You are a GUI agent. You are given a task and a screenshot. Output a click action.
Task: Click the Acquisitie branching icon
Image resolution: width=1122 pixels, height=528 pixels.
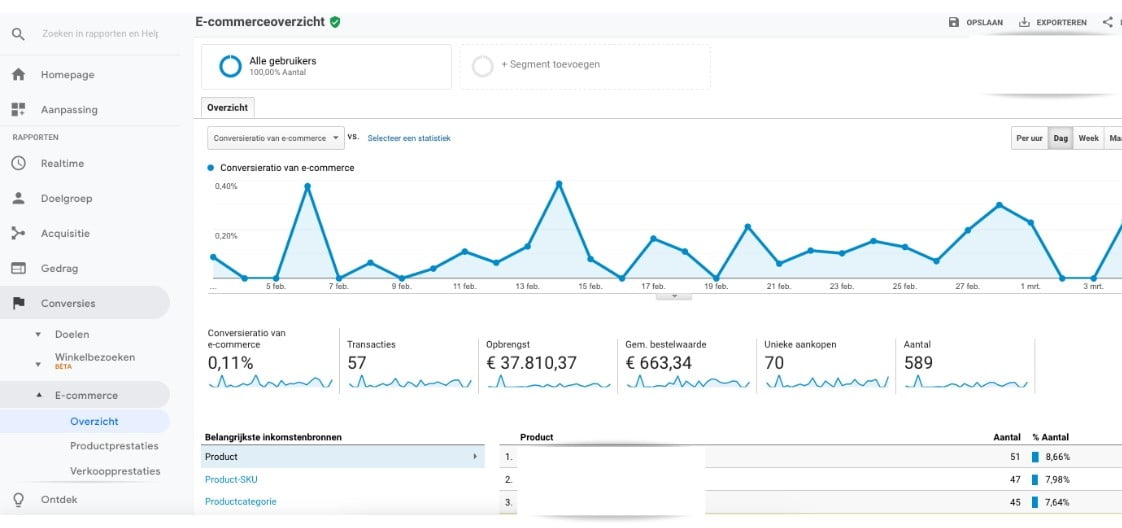point(19,233)
